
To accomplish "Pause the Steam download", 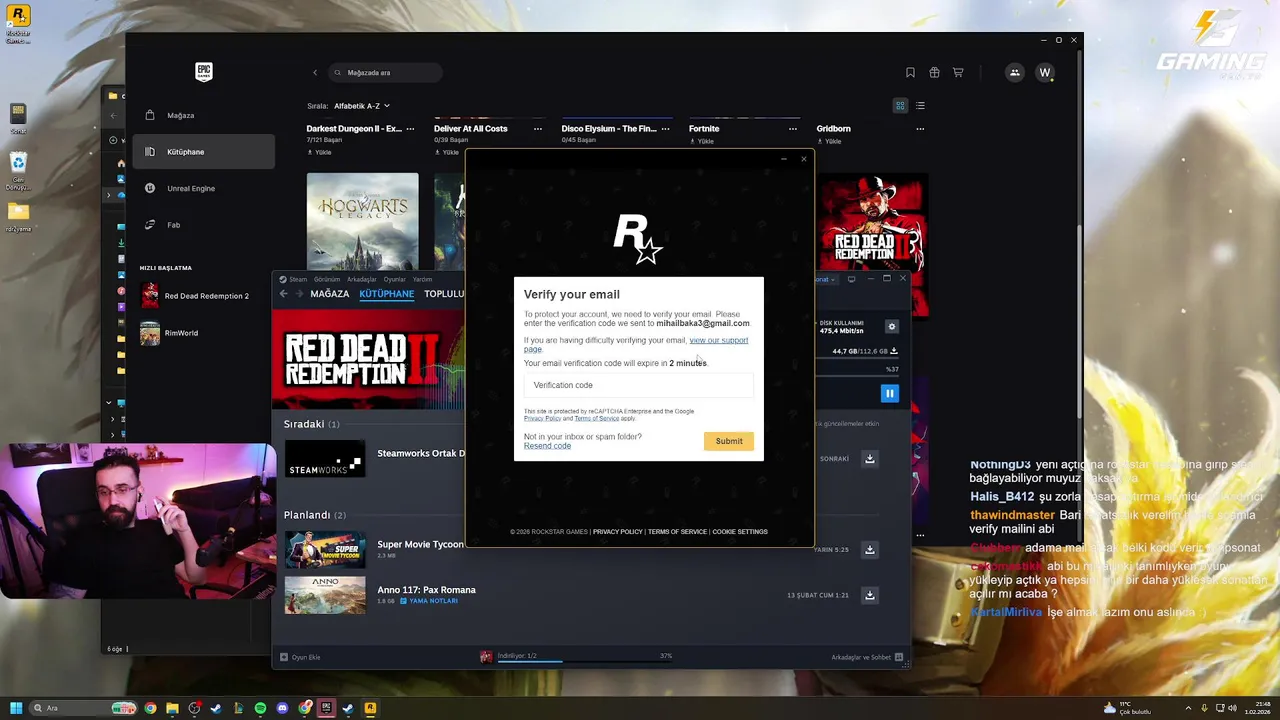I will tap(889, 393).
